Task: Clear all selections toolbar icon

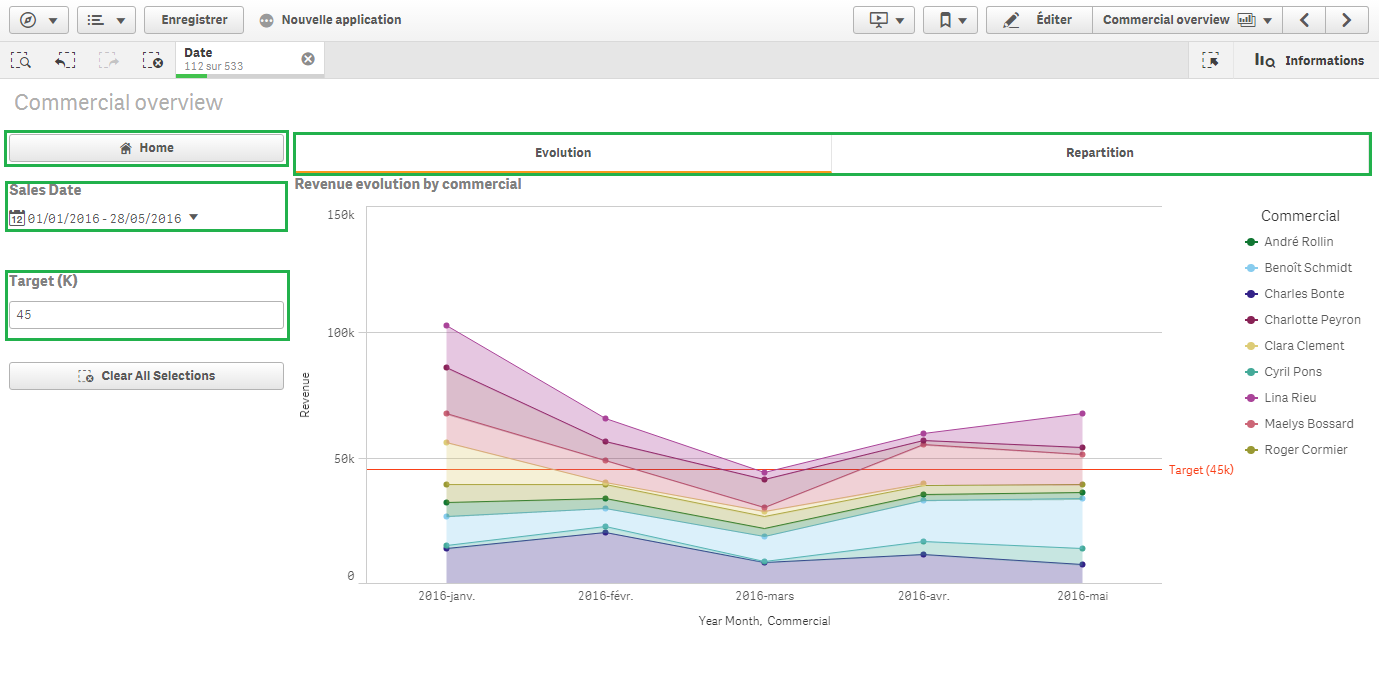Action: click(152, 61)
